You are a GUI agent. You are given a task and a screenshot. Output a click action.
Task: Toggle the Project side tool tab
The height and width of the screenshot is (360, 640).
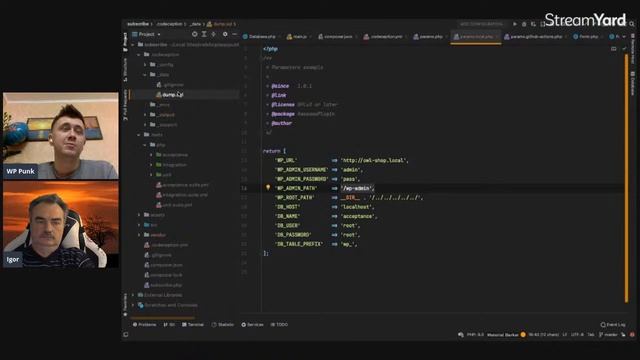point(125,42)
